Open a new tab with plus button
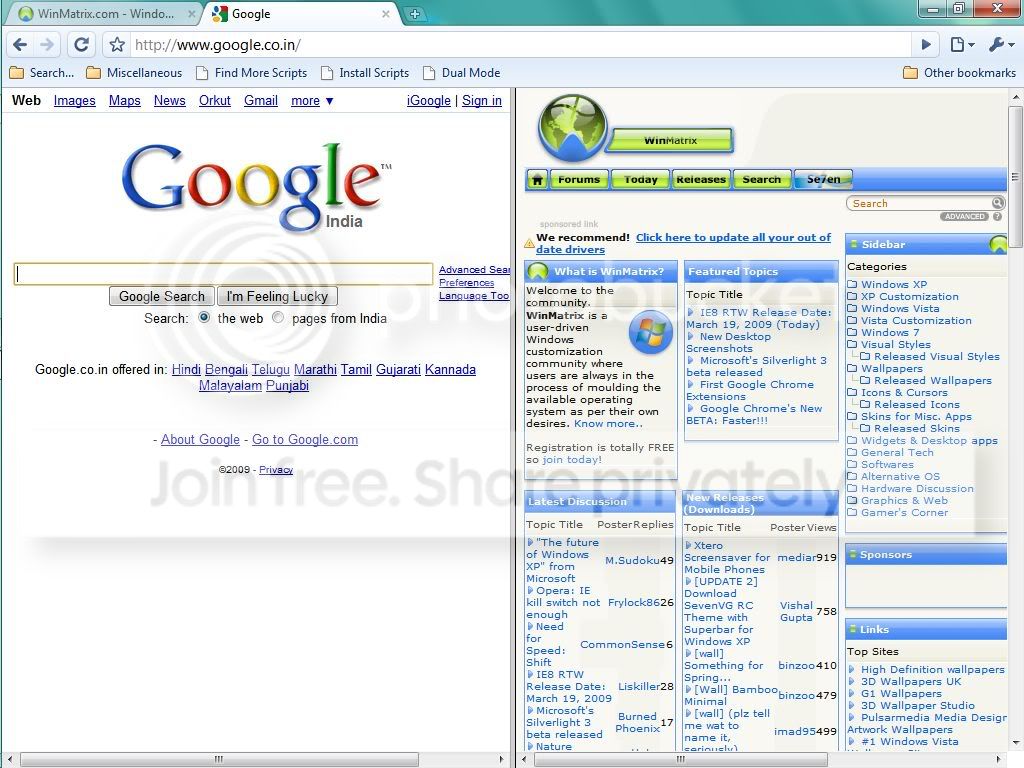This screenshot has width=1024, height=768. 414,14
